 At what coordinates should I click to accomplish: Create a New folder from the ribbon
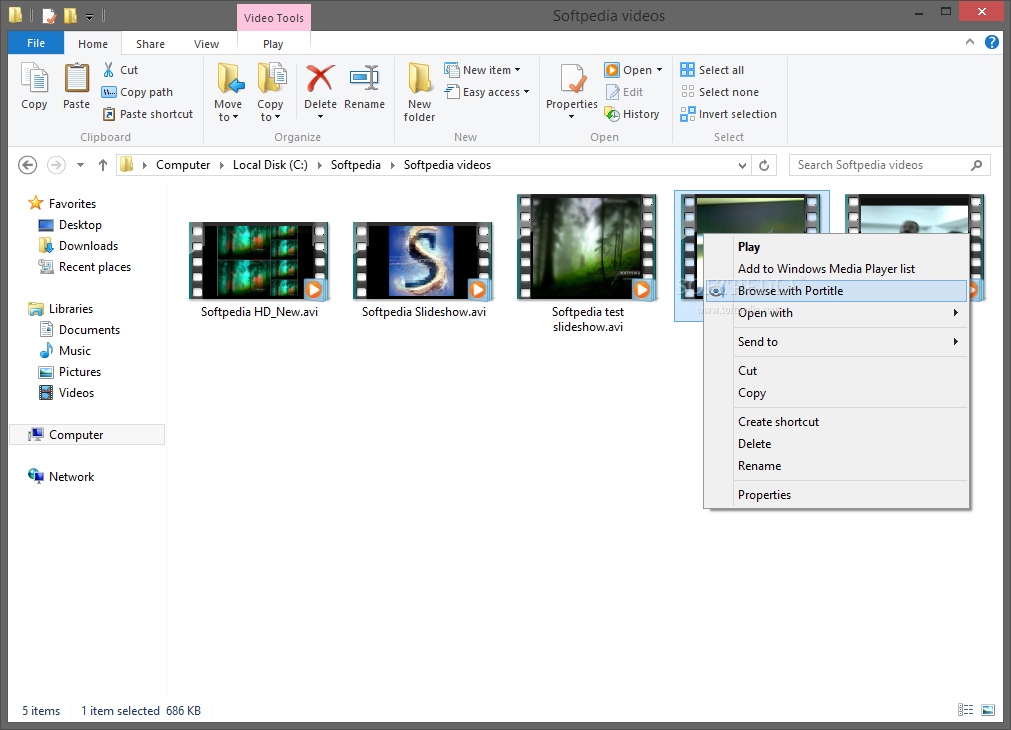point(419,92)
